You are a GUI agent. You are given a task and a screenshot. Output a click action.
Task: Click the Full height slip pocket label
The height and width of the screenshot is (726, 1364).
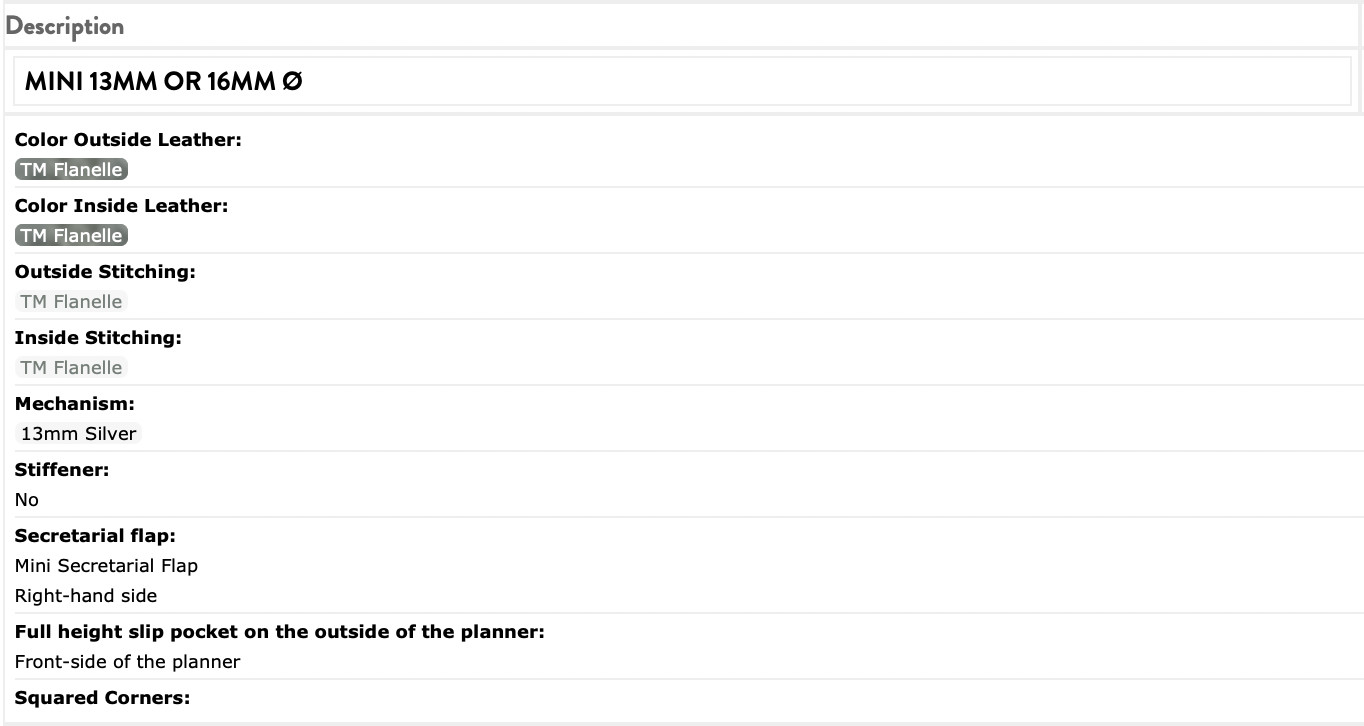pos(279,632)
